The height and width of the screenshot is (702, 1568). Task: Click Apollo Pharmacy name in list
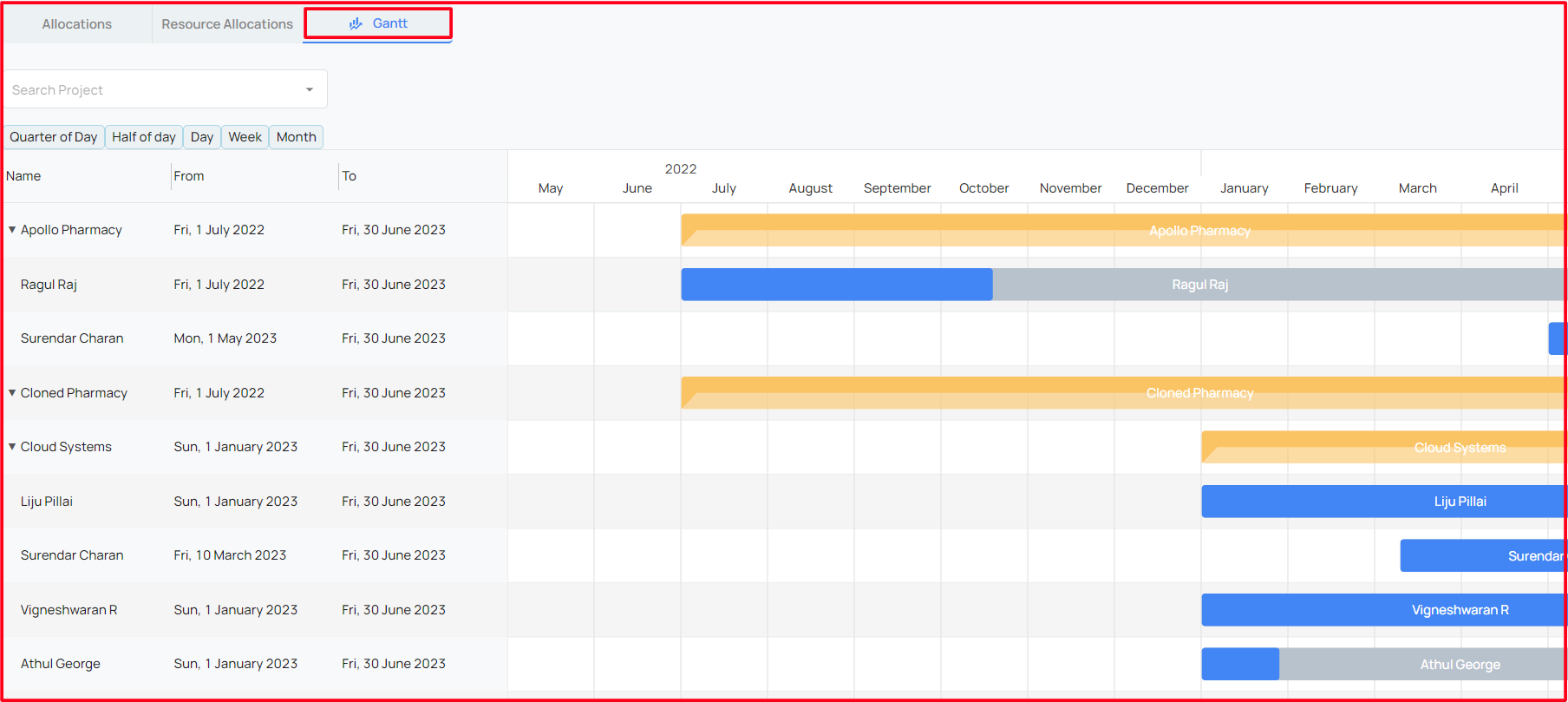coord(71,230)
